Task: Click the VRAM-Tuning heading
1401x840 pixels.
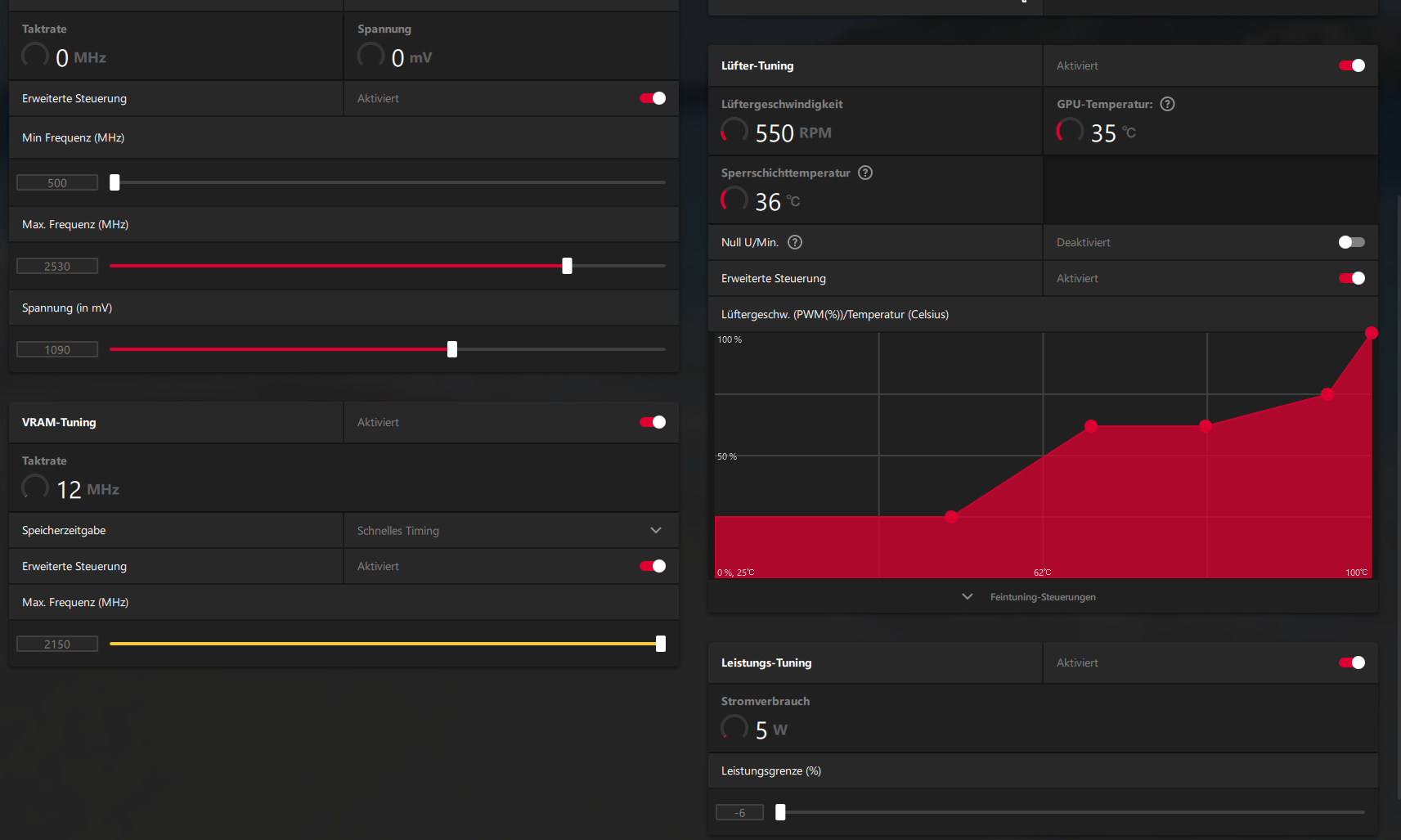Action: coord(59,422)
